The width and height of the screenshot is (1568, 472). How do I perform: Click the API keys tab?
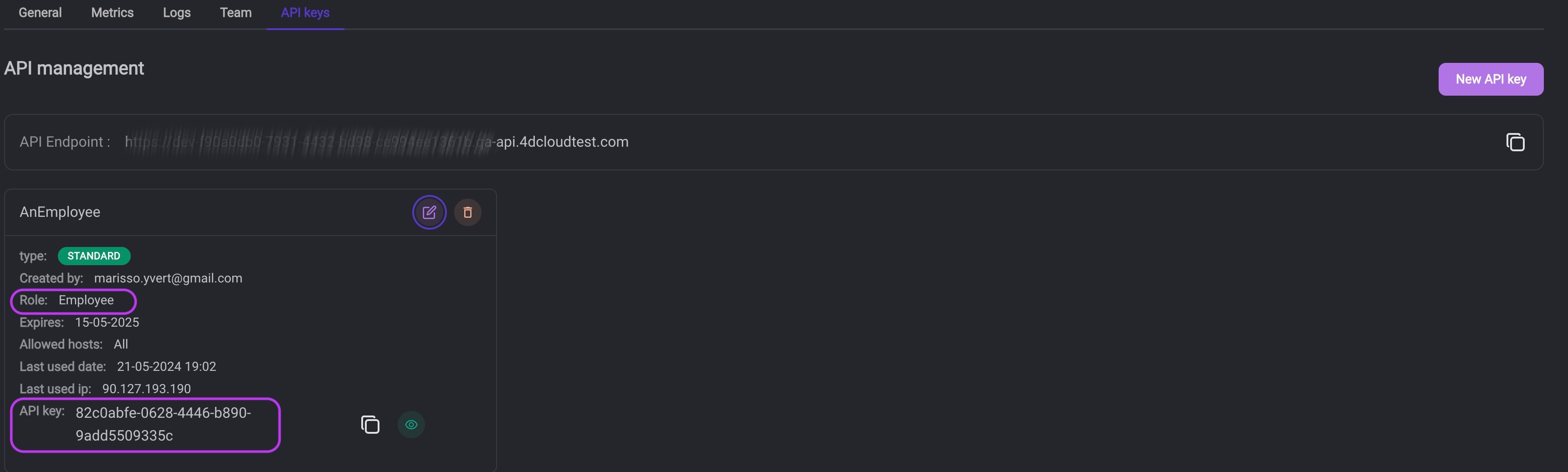click(305, 13)
